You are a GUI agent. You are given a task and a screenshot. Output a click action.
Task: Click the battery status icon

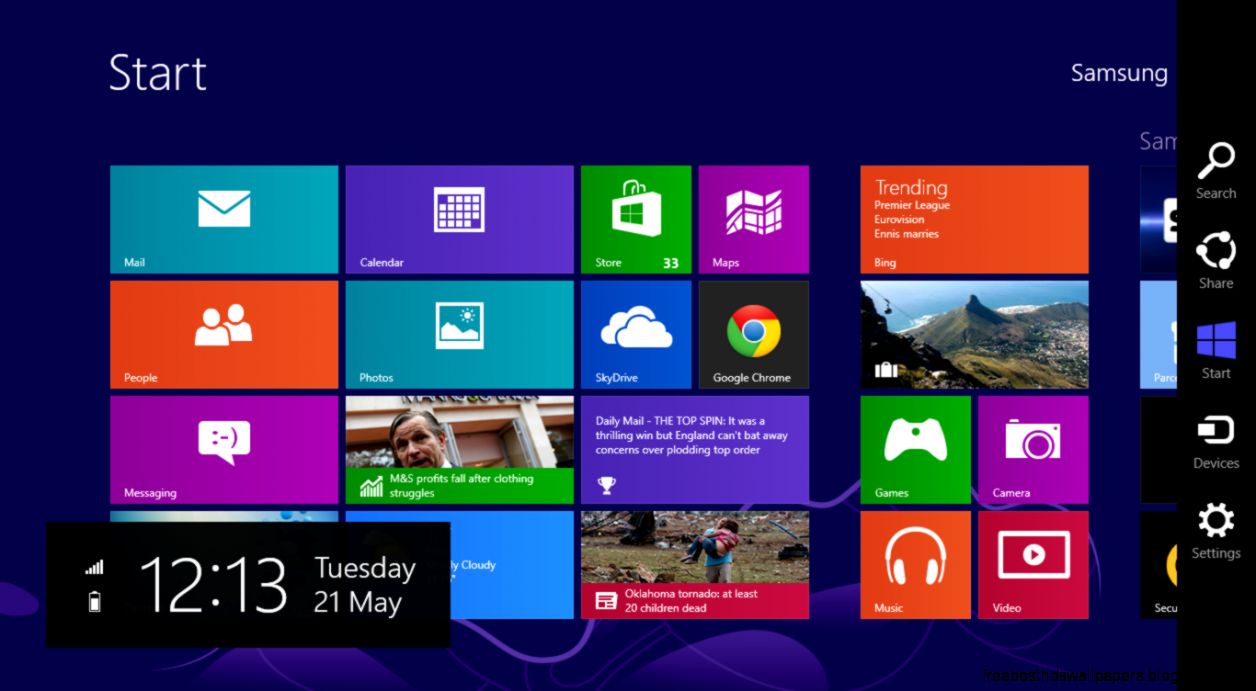pos(95,601)
